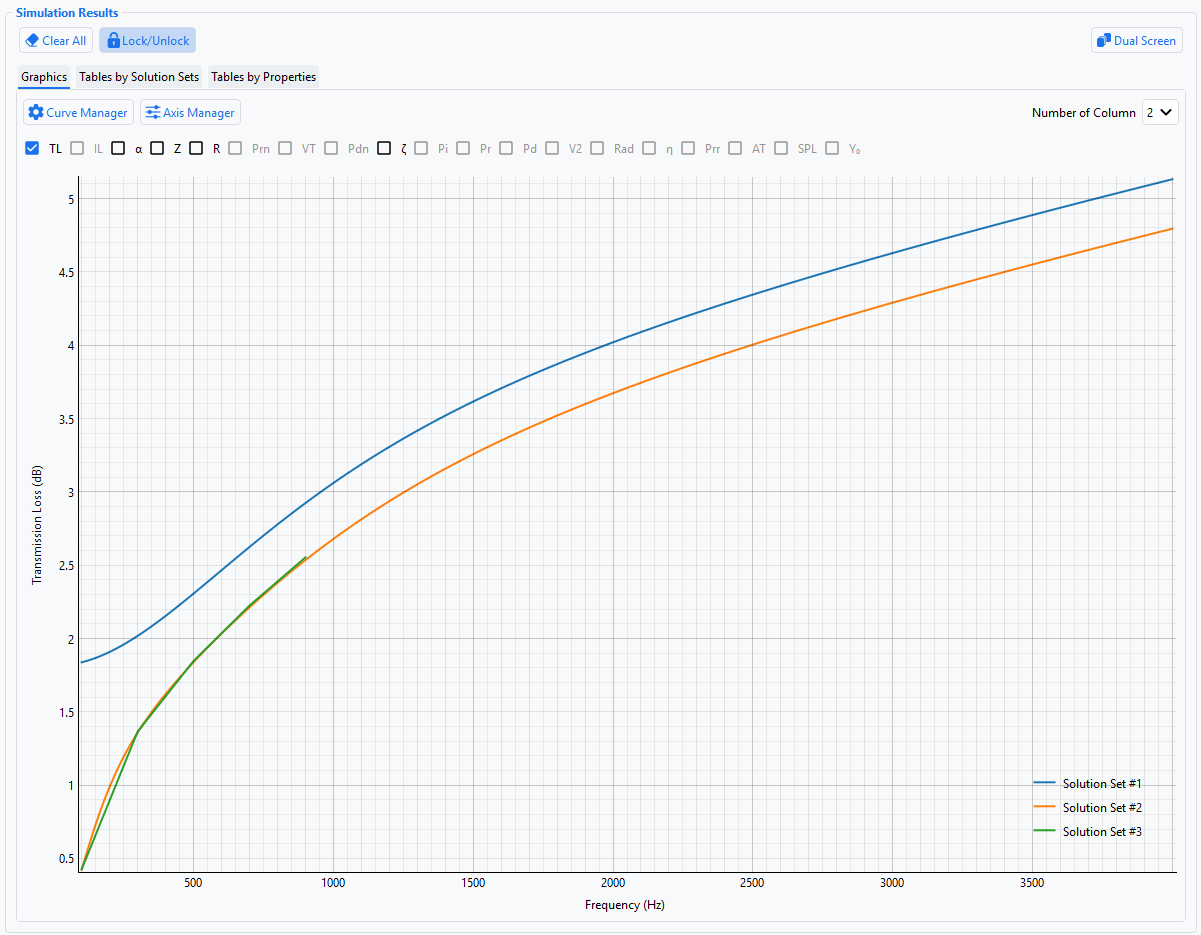1201x935 pixels.
Task: Click the Axis Manager button label
Action: [199, 113]
